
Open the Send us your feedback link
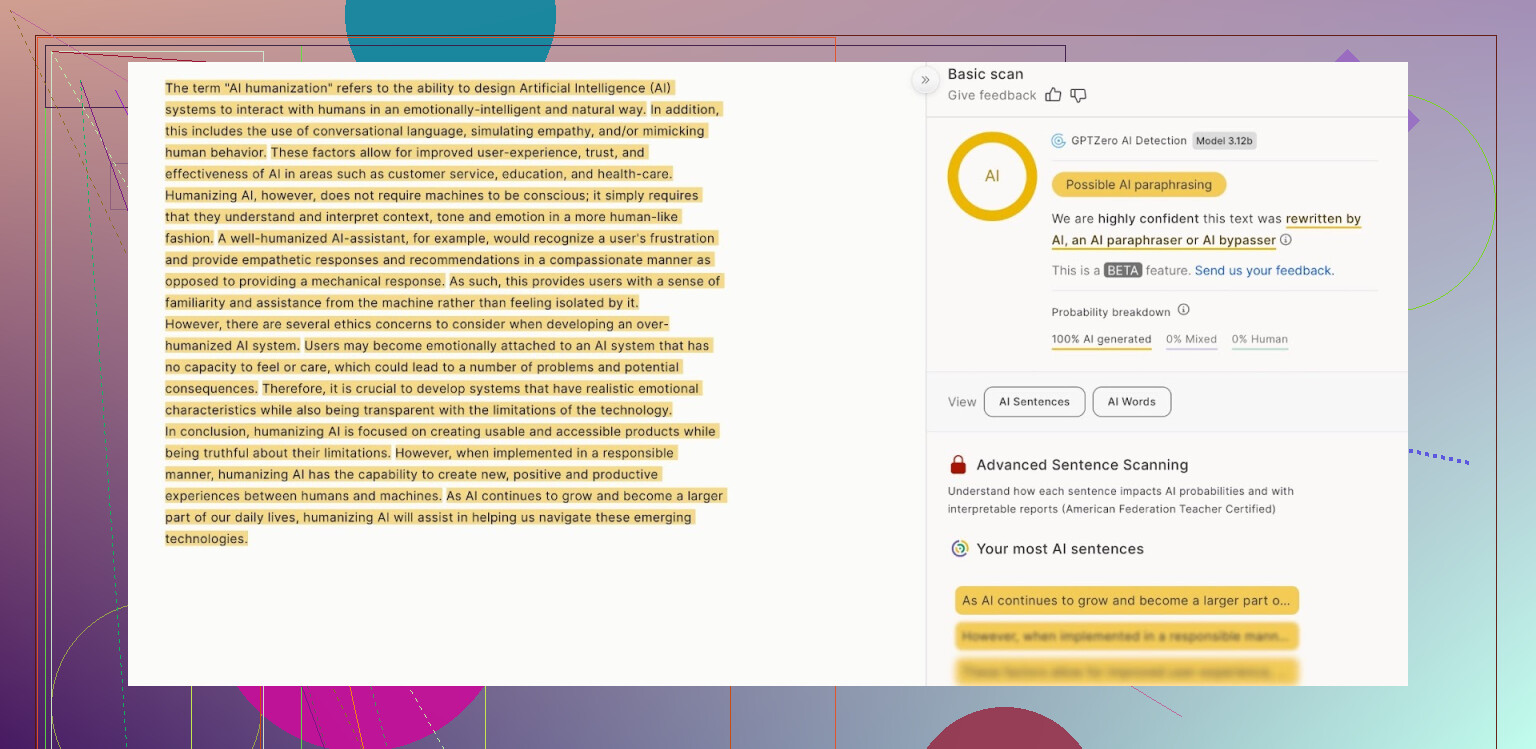[x=1264, y=271]
